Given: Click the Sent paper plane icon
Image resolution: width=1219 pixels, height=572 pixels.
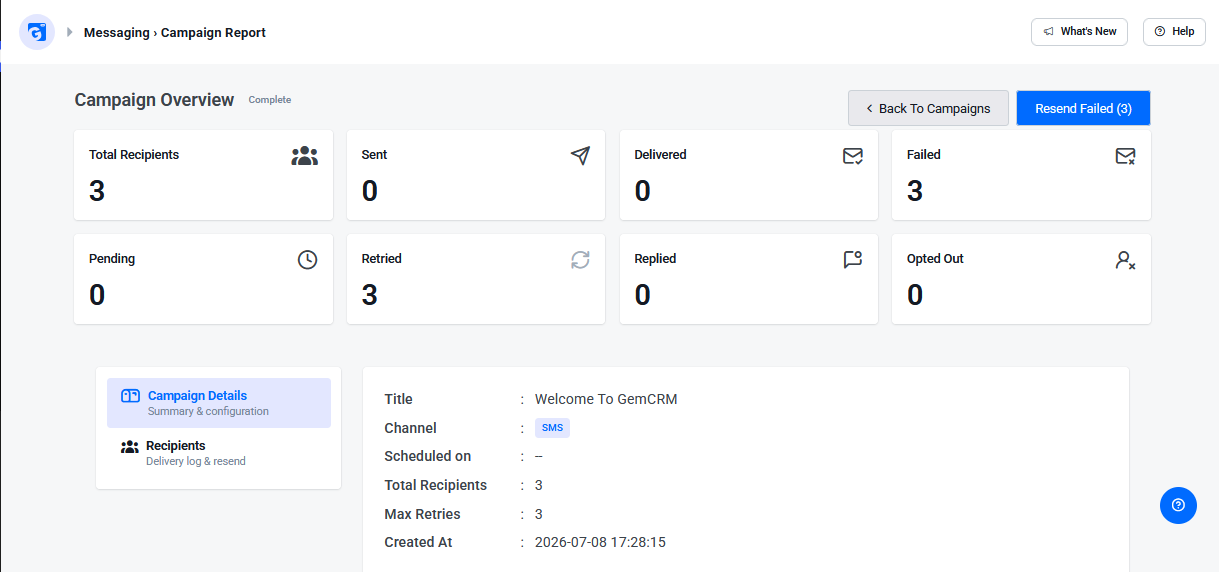Looking at the screenshot, I should (x=580, y=155).
